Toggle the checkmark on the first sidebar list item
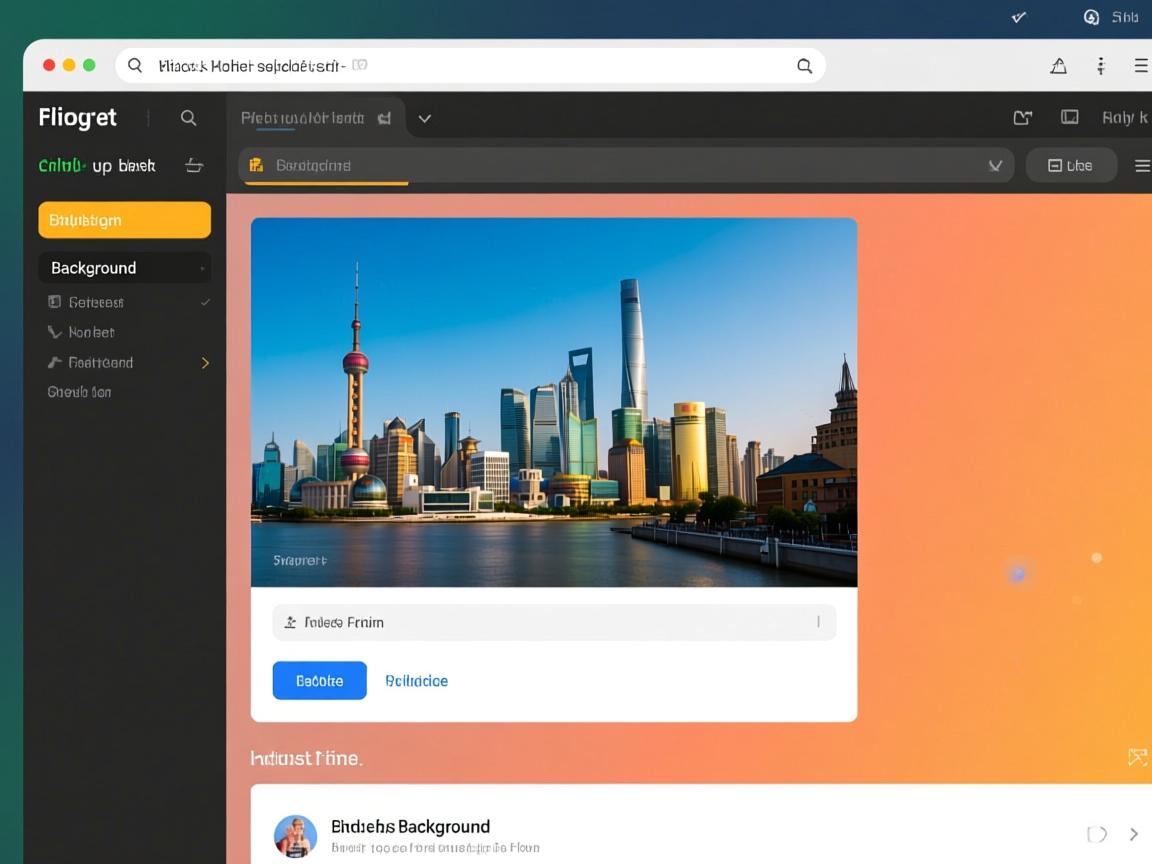The width and height of the screenshot is (1152, 864). pyautogui.click(x=205, y=302)
